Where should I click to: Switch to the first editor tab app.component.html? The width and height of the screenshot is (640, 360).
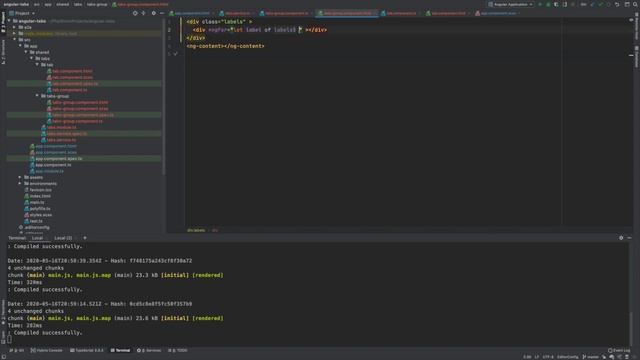coord(192,13)
